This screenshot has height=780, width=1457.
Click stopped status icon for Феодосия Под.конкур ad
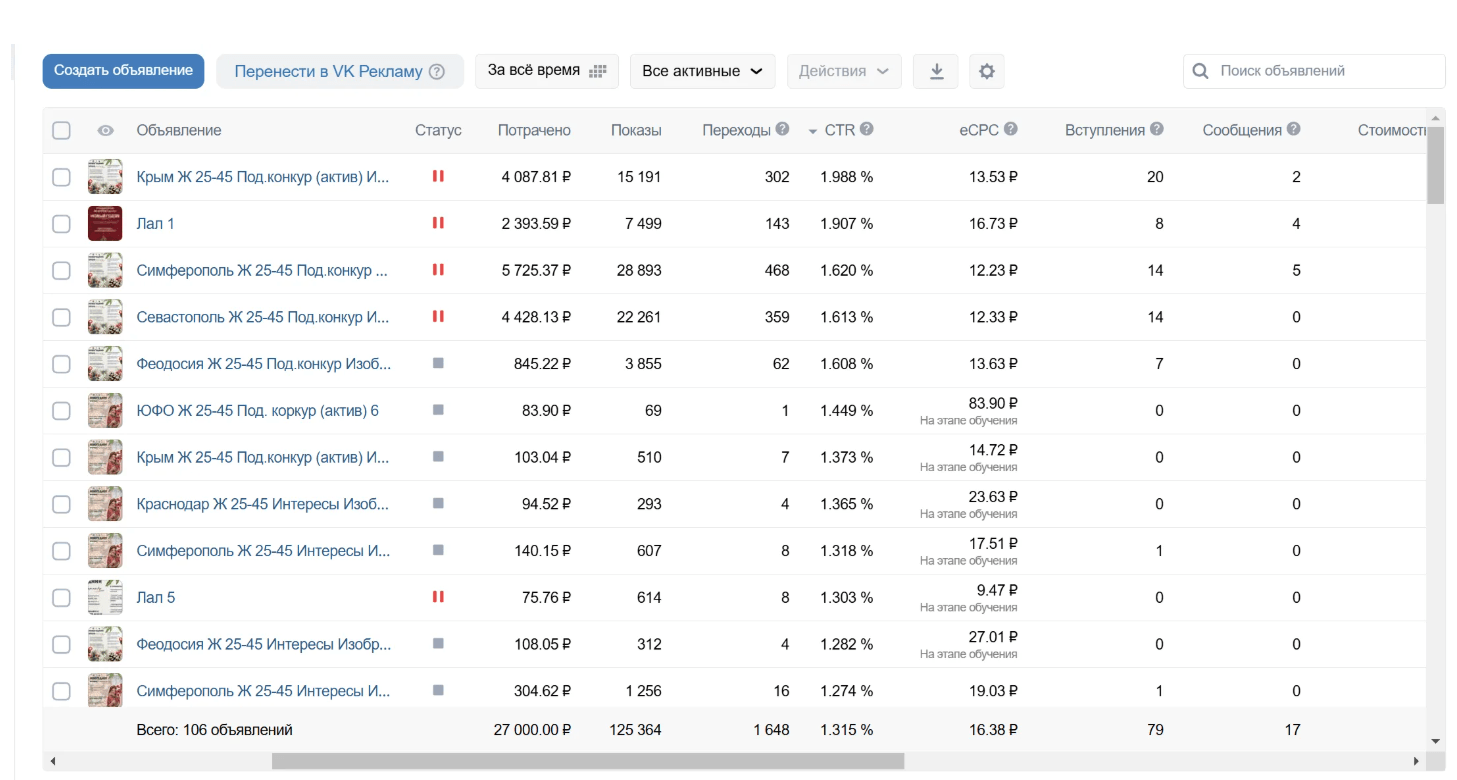click(438, 363)
